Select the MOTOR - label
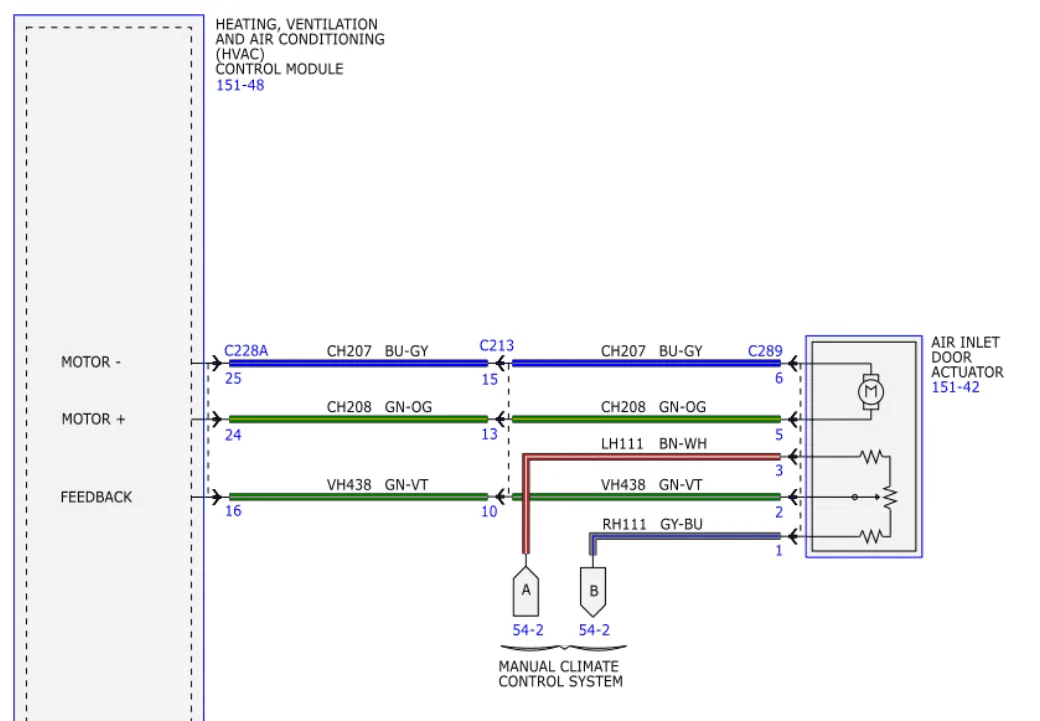 91,362
